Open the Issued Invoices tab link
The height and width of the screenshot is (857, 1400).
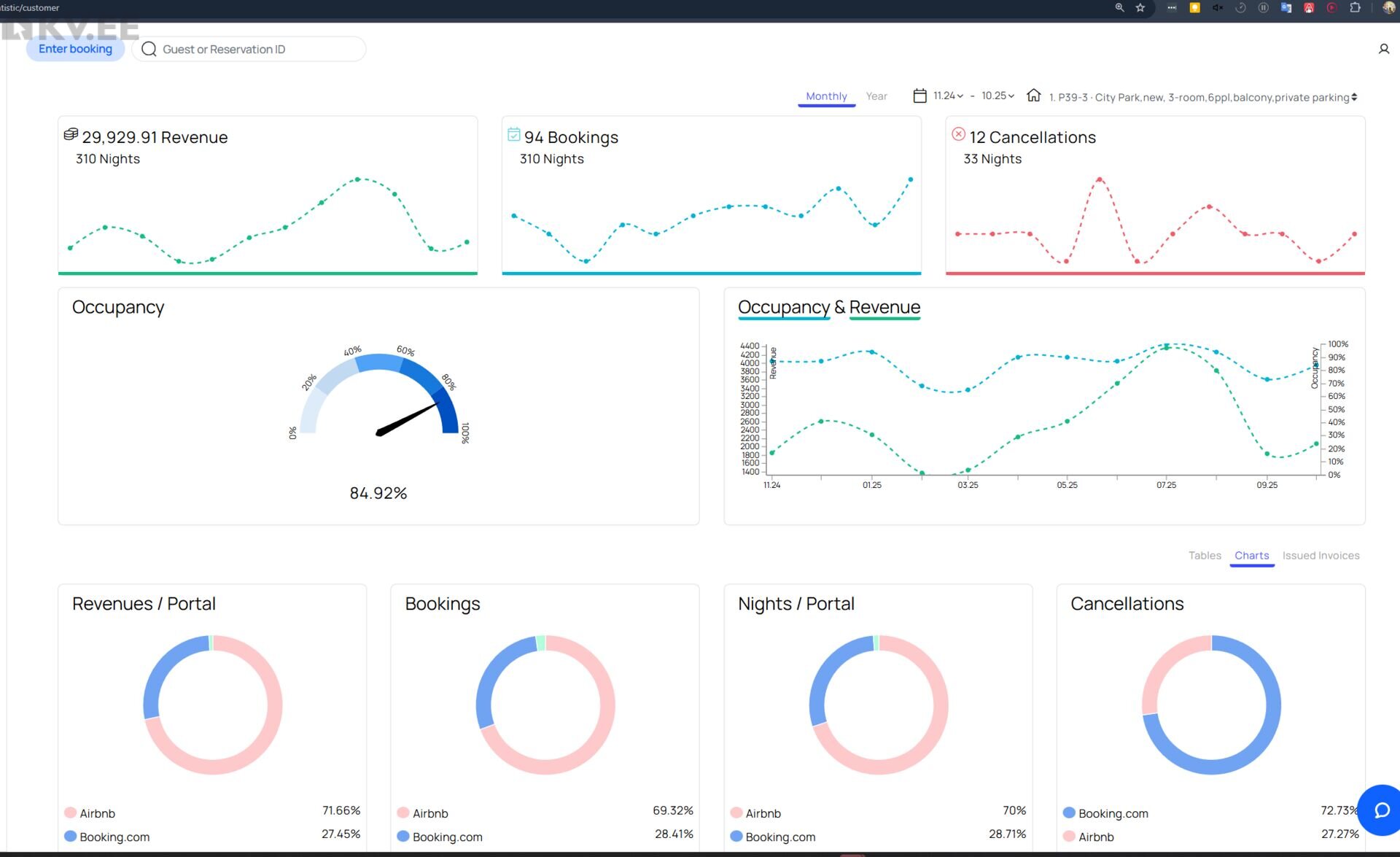pos(1321,555)
